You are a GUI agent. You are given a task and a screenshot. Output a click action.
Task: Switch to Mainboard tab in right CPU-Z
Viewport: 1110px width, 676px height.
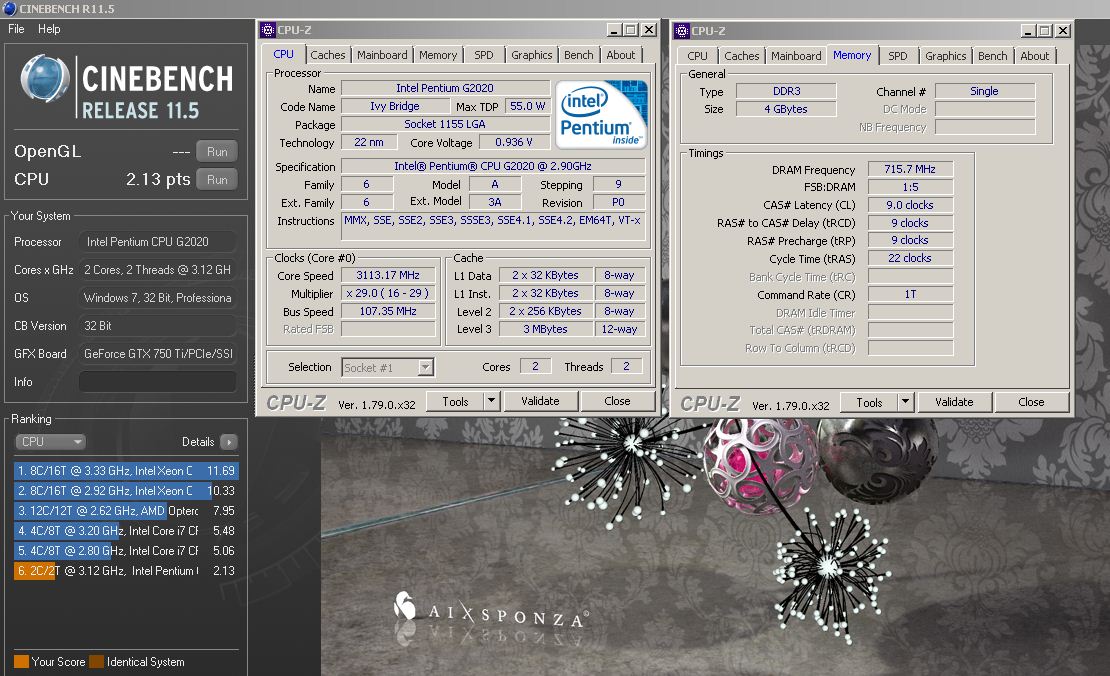(796, 55)
